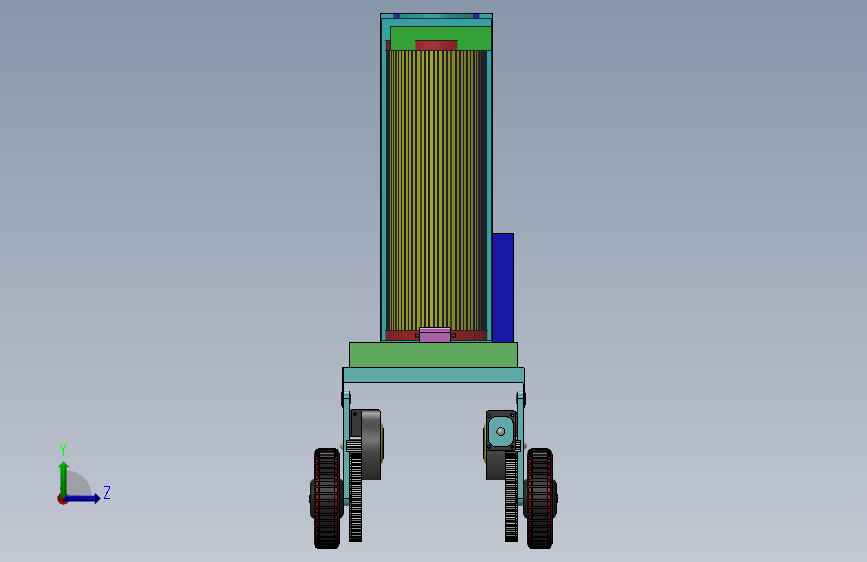Select the large green base plate
Viewport: 867px width, 562px height.
click(434, 355)
